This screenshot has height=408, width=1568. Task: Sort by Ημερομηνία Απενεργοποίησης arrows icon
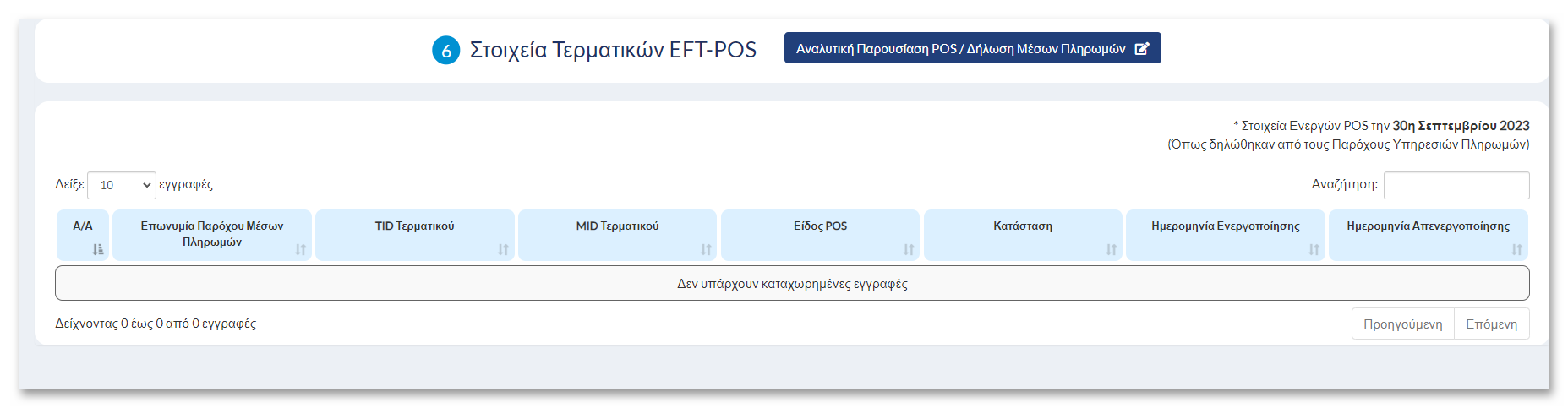[1516, 249]
